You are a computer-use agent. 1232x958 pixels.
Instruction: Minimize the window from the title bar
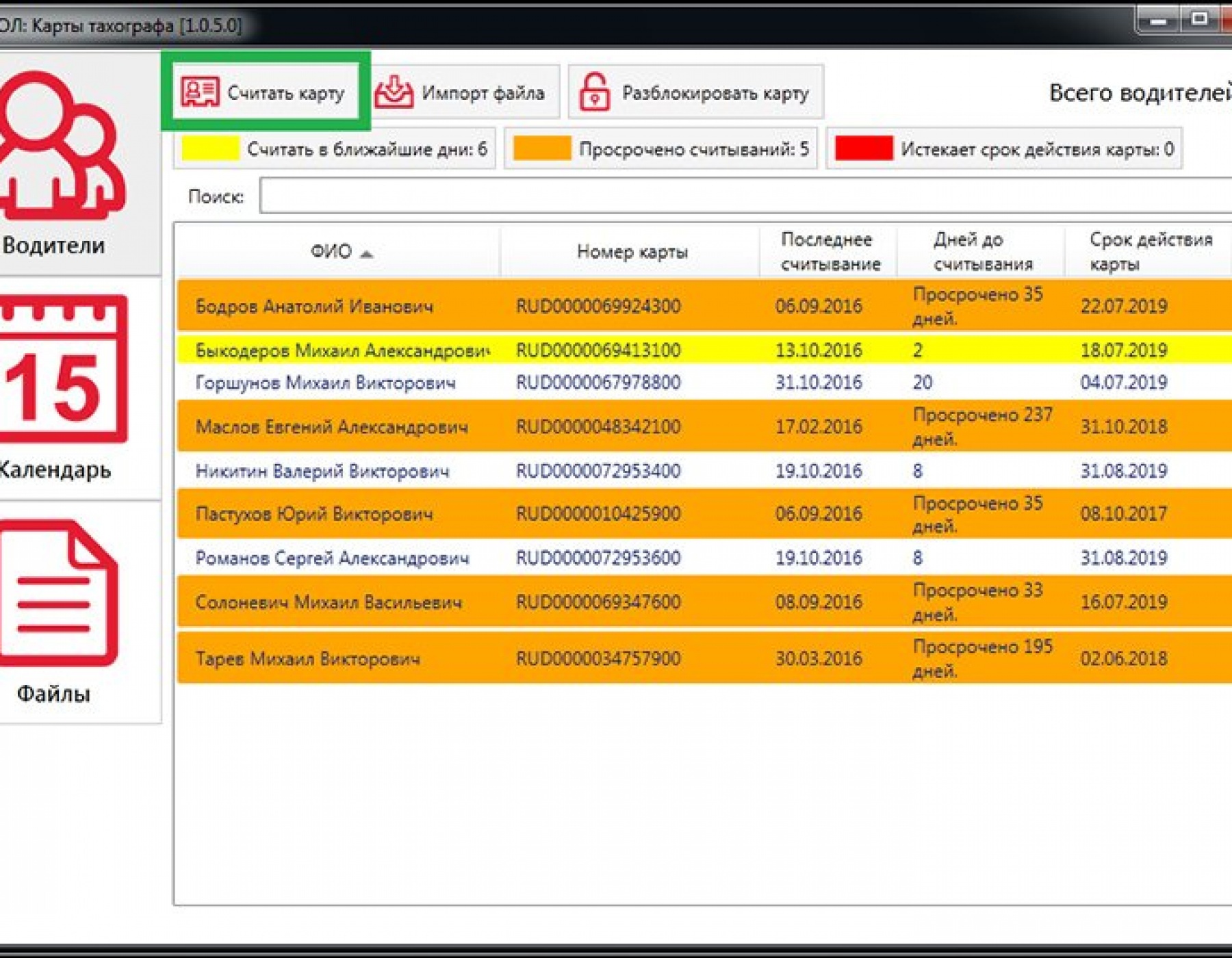[x=1158, y=21]
